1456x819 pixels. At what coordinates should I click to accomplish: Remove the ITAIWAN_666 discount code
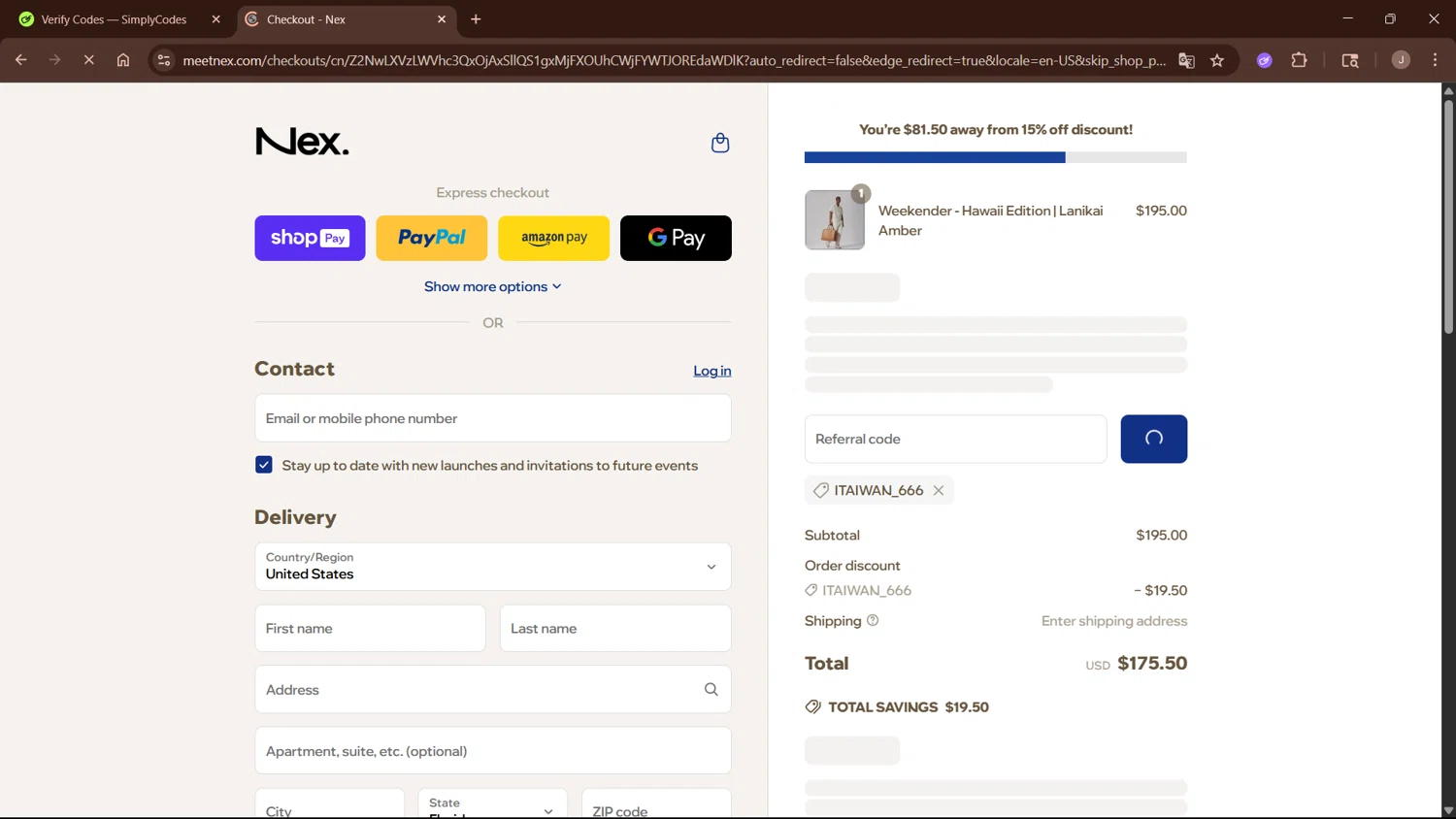tap(939, 491)
